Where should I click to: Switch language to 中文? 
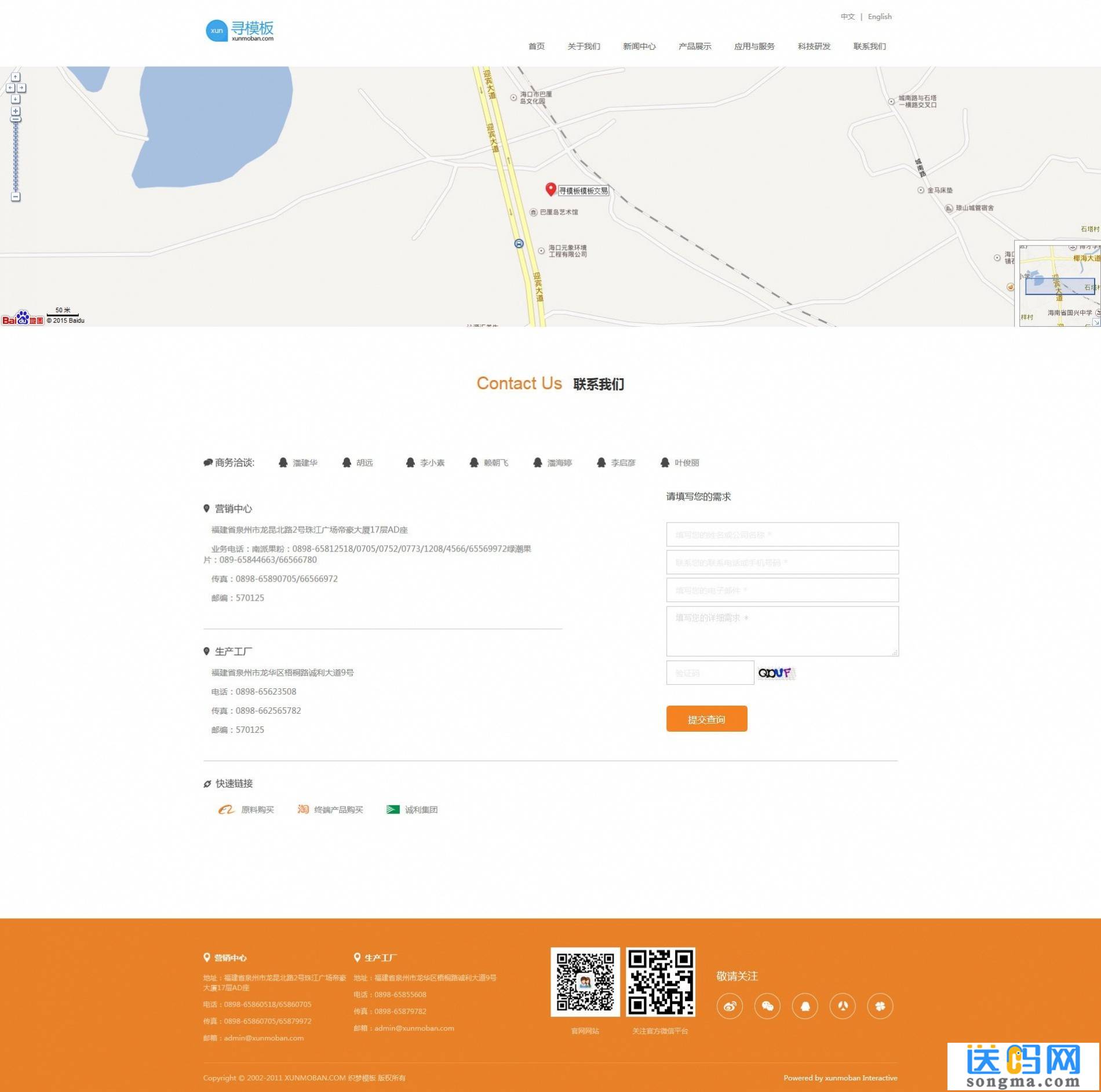tap(848, 17)
